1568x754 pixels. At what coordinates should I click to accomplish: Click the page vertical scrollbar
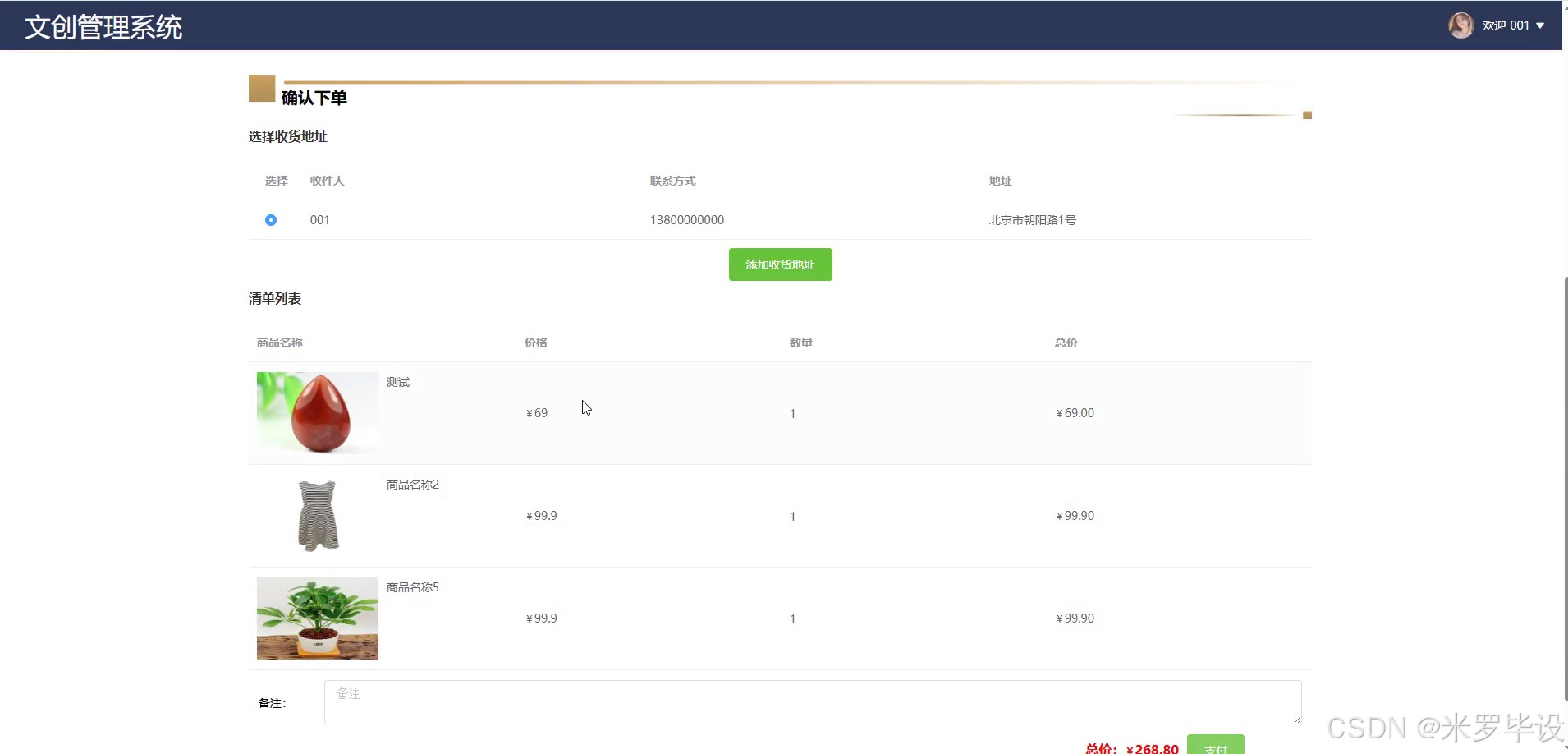pyautogui.click(x=1565, y=489)
